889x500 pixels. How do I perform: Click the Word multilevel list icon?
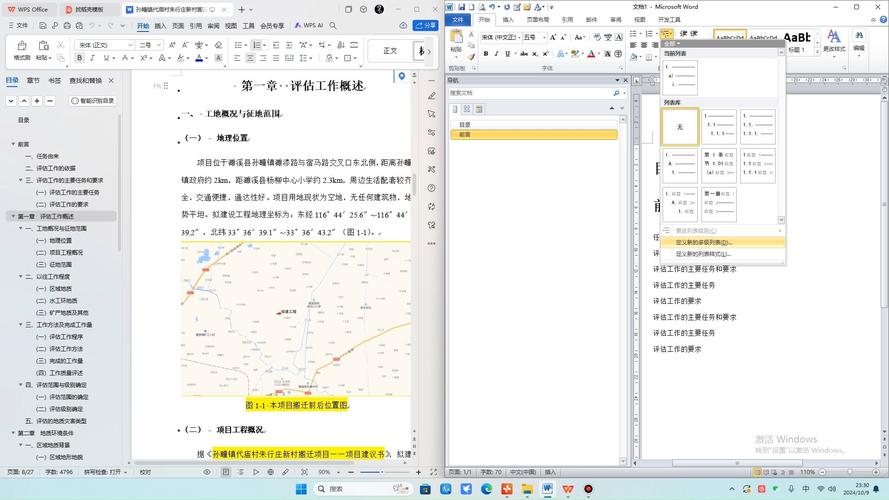pos(667,34)
